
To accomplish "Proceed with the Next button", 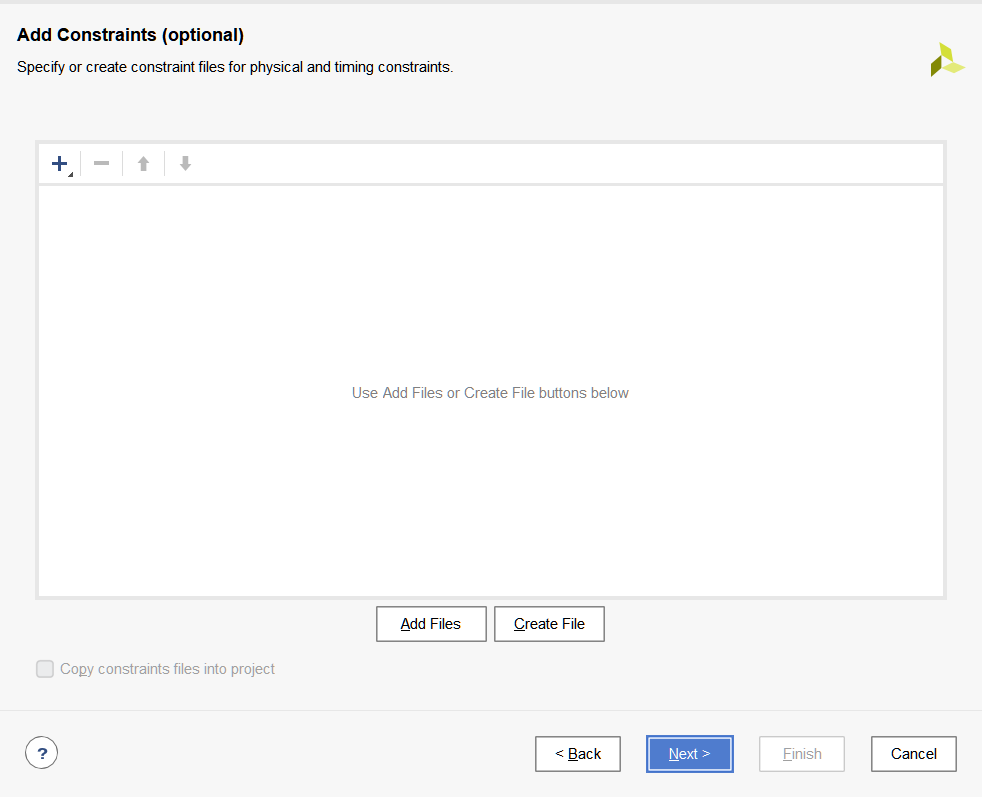I will (x=690, y=754).
